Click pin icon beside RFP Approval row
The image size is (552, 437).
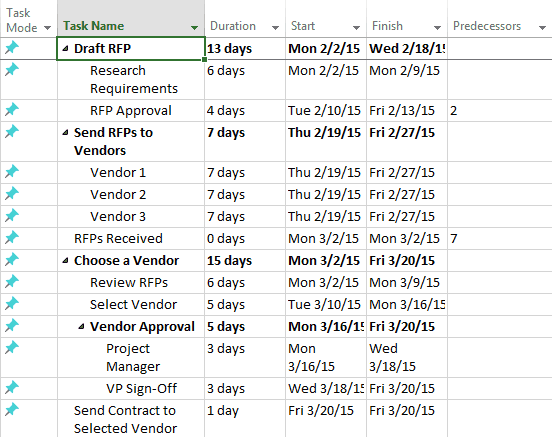pyautogui.click(x=12, y=109)
